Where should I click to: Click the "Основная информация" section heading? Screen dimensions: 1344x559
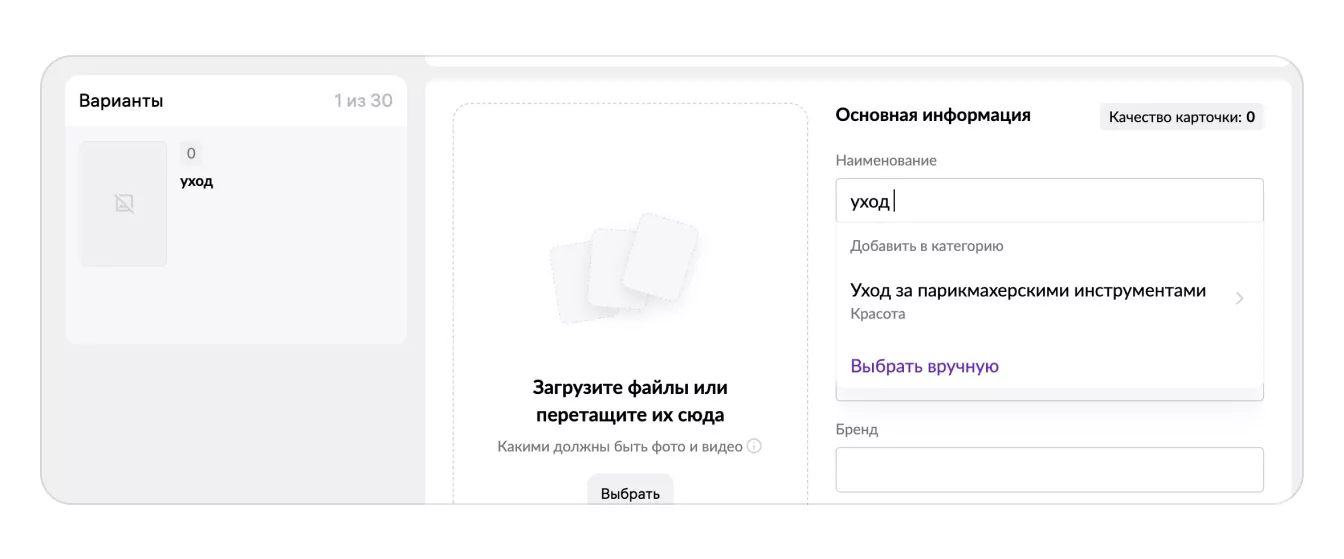coord(932,115)
